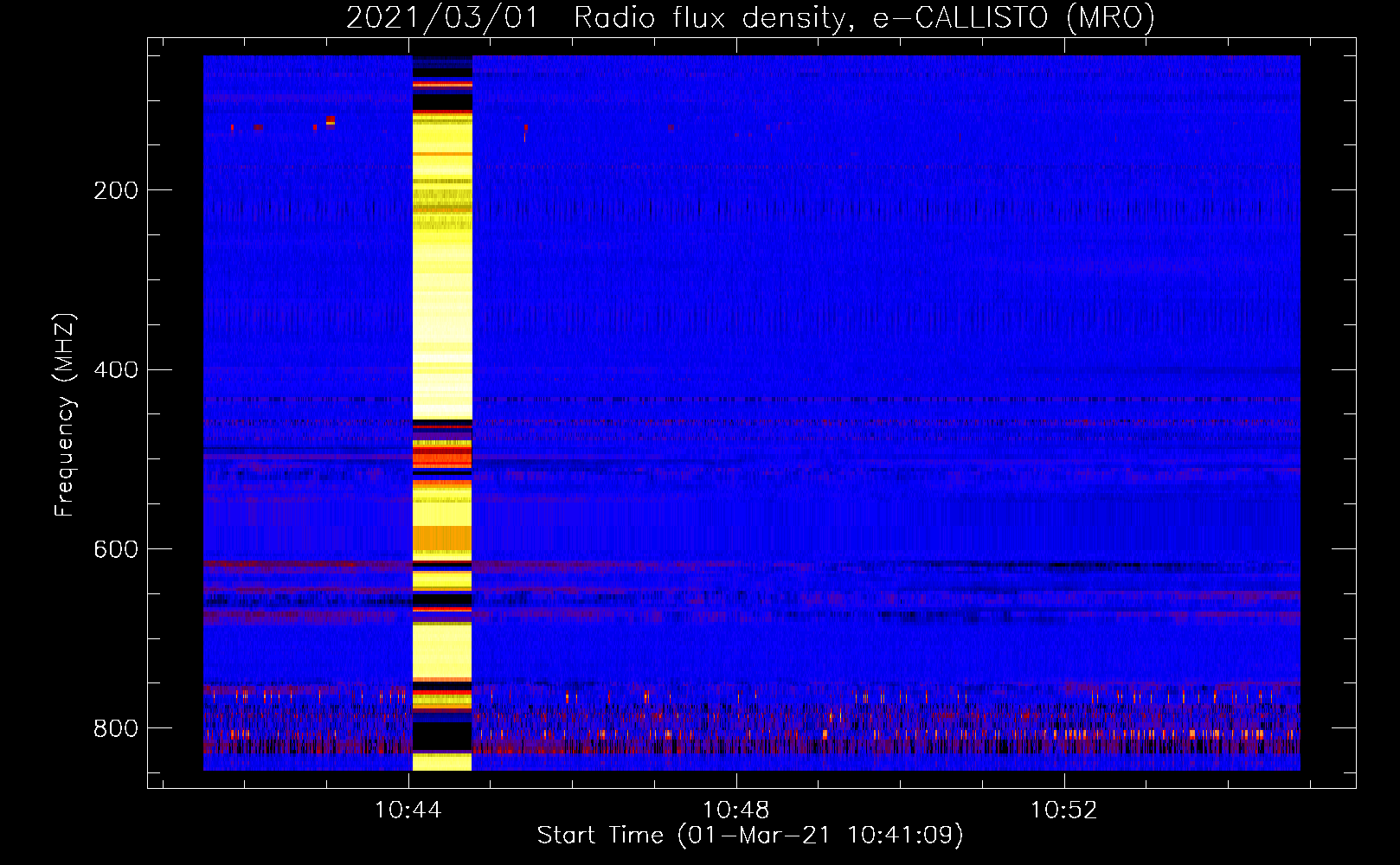Viewport: 1400px width, 865px height.
Task: Click the 600 frequency tick label
Action: (116, 550)
